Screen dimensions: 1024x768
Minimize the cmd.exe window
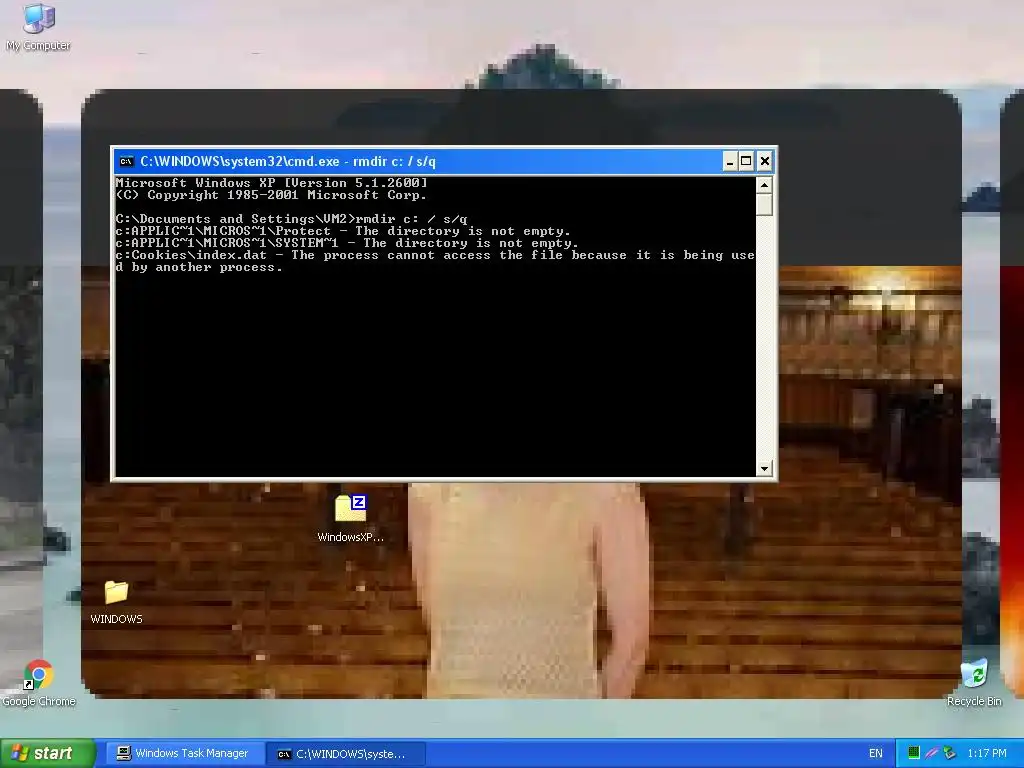730,161
